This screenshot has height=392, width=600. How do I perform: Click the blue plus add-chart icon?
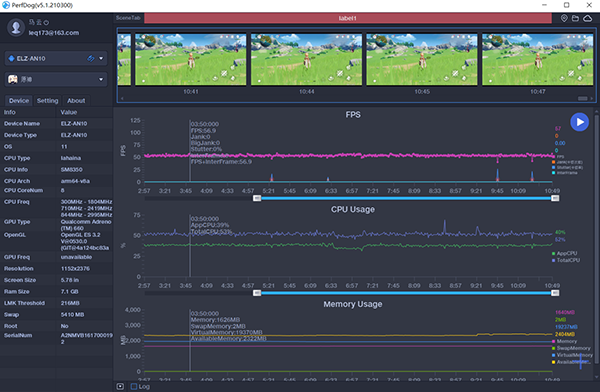pos(580,361)
